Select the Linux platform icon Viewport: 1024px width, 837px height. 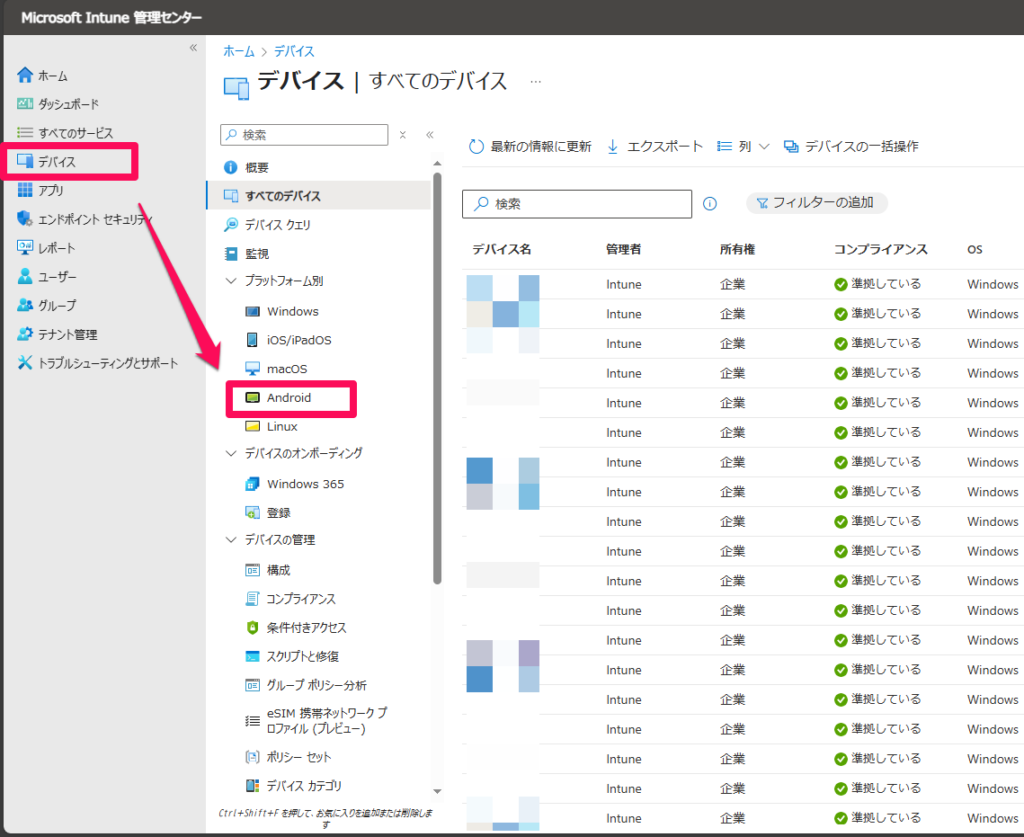click(253, 426)
